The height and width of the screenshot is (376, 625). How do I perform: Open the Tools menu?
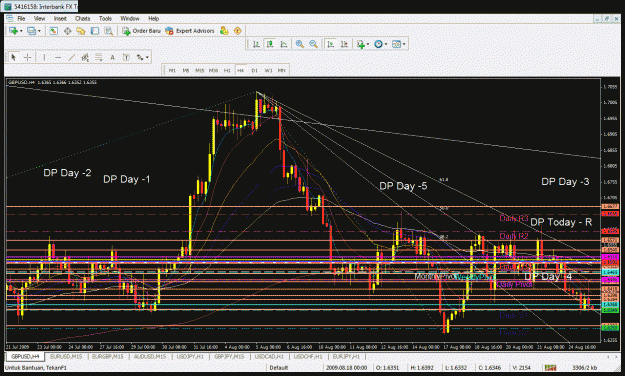105,18
